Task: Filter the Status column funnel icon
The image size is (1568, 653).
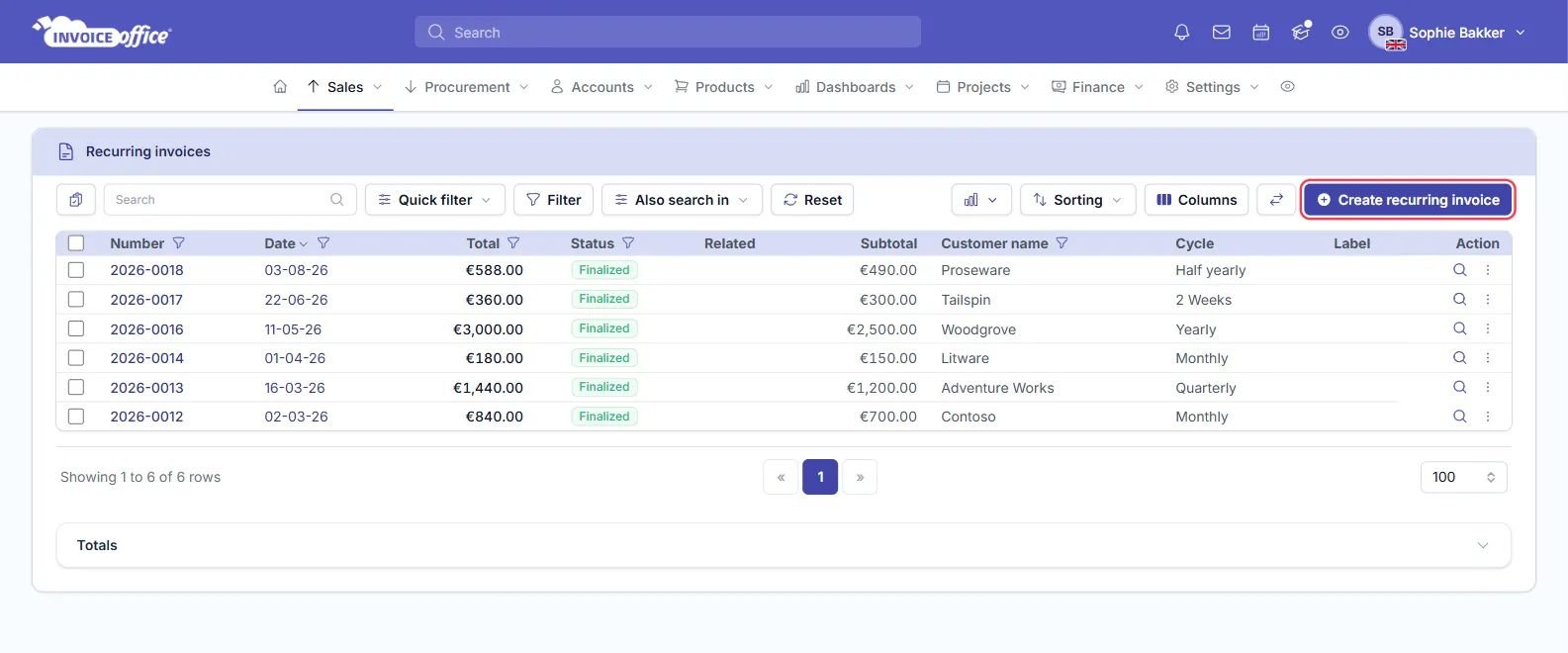Action: [x=628, y=243]
